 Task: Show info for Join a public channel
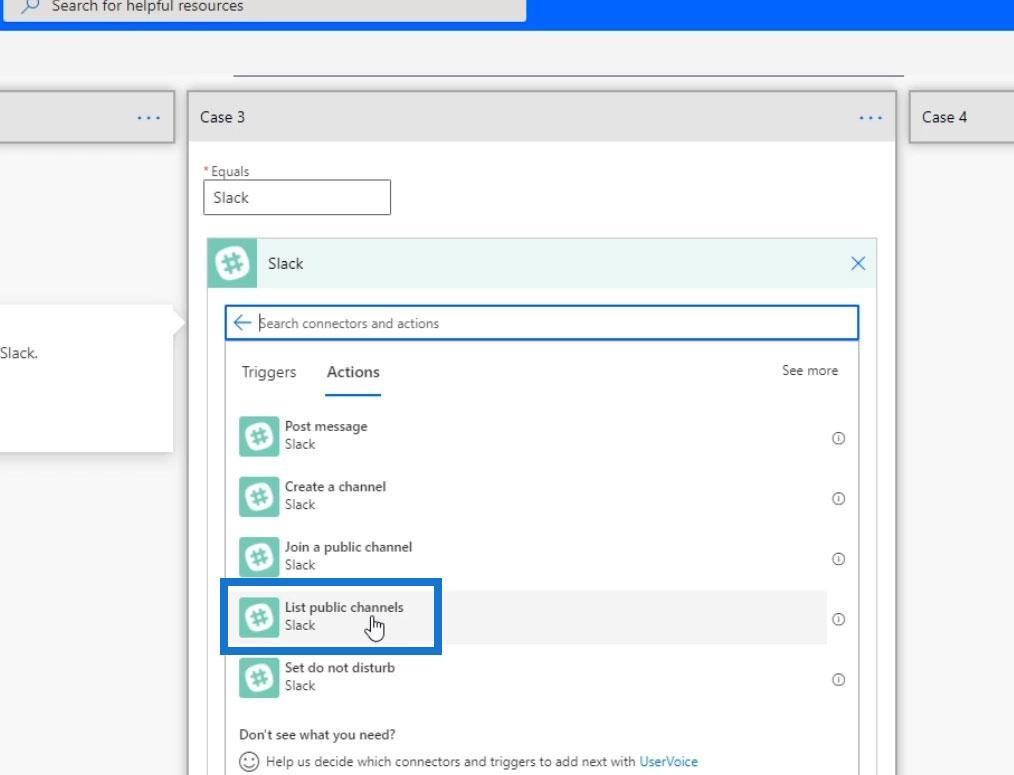[x=838, y=558]
